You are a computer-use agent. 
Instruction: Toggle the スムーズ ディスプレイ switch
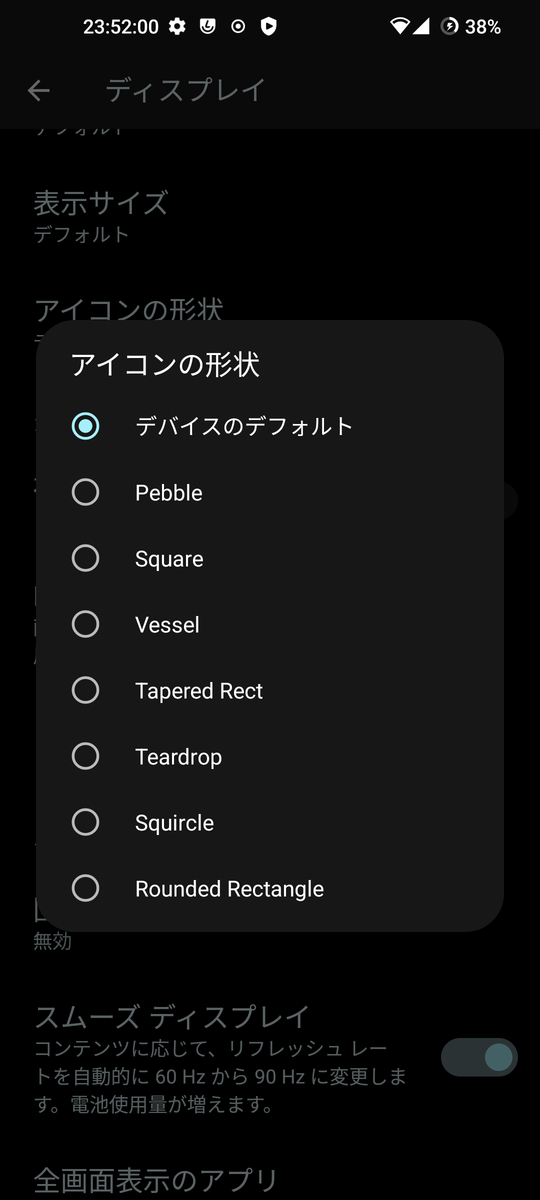point(479,1057)
